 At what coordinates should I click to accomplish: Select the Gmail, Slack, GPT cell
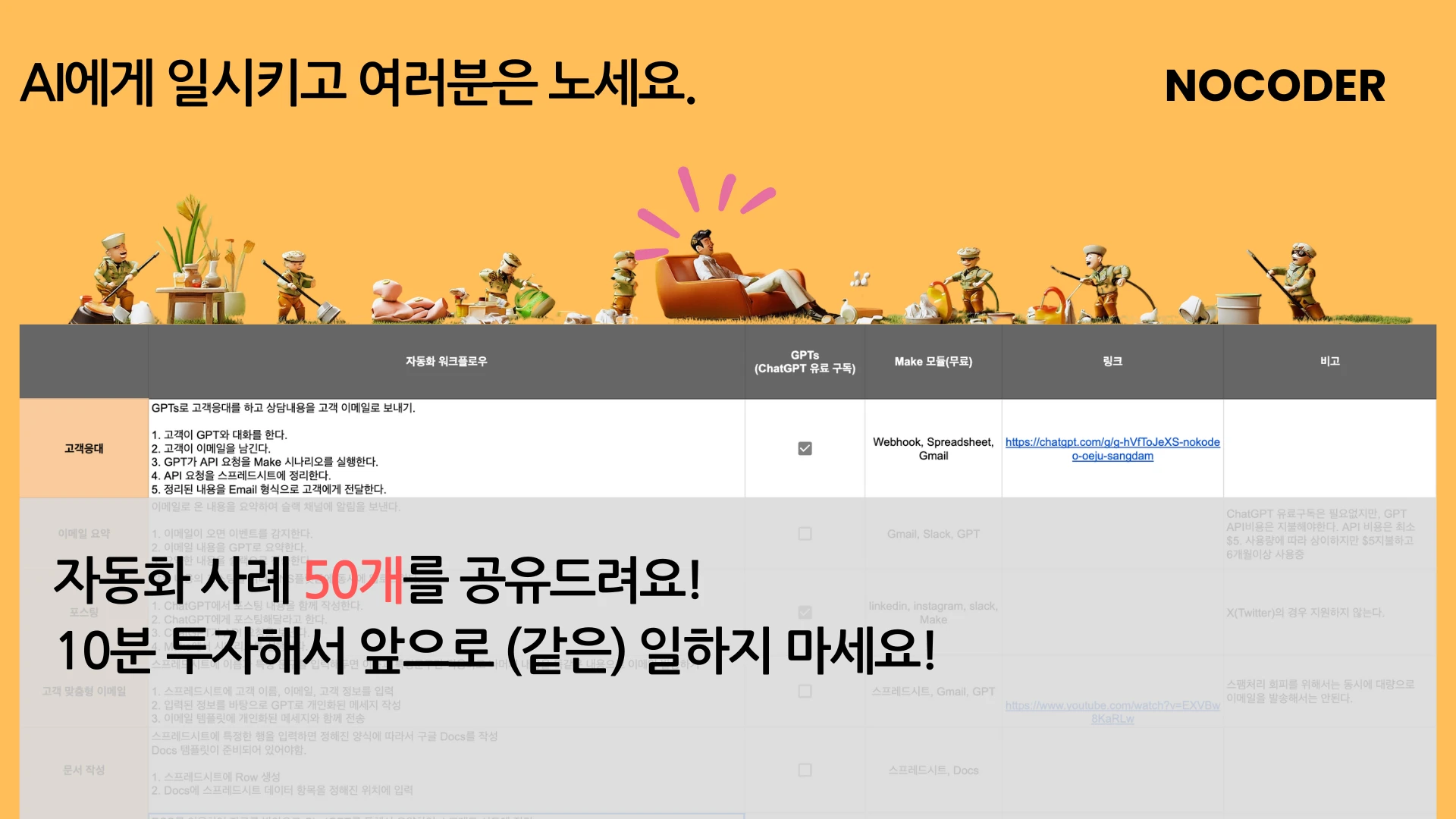click(933, 533)
